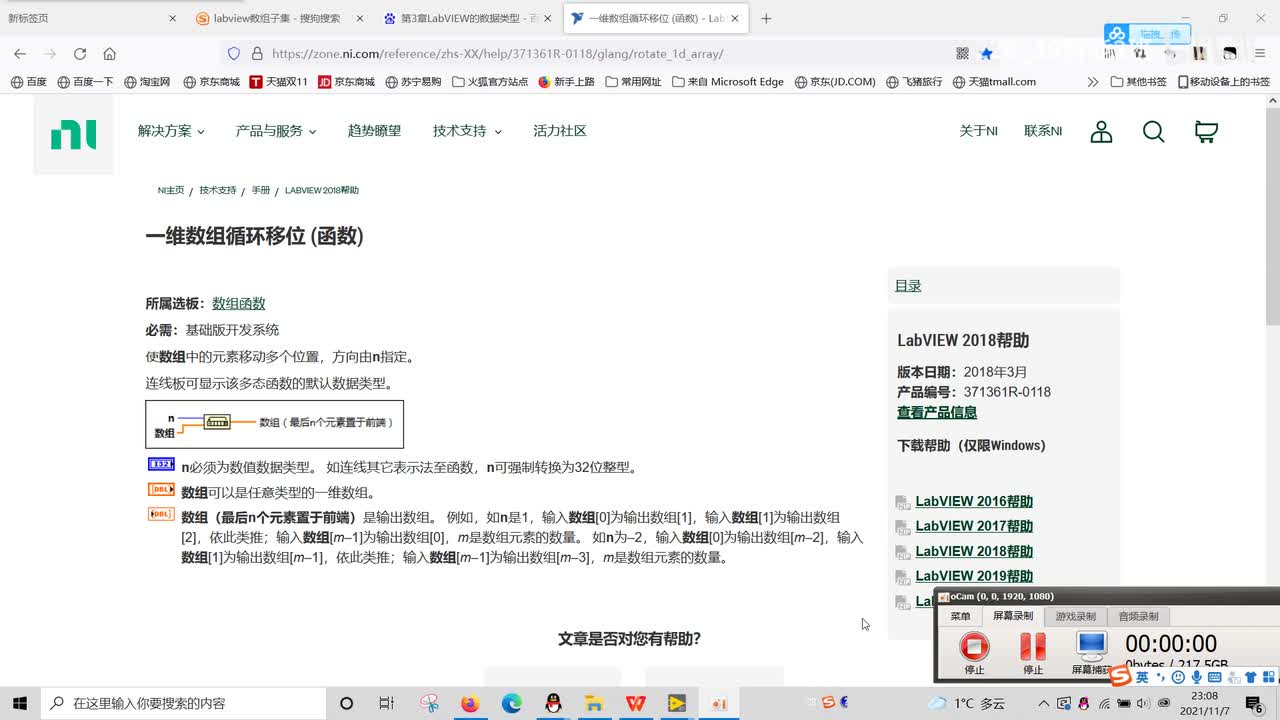Expand the 技术支持 menu

467,131
